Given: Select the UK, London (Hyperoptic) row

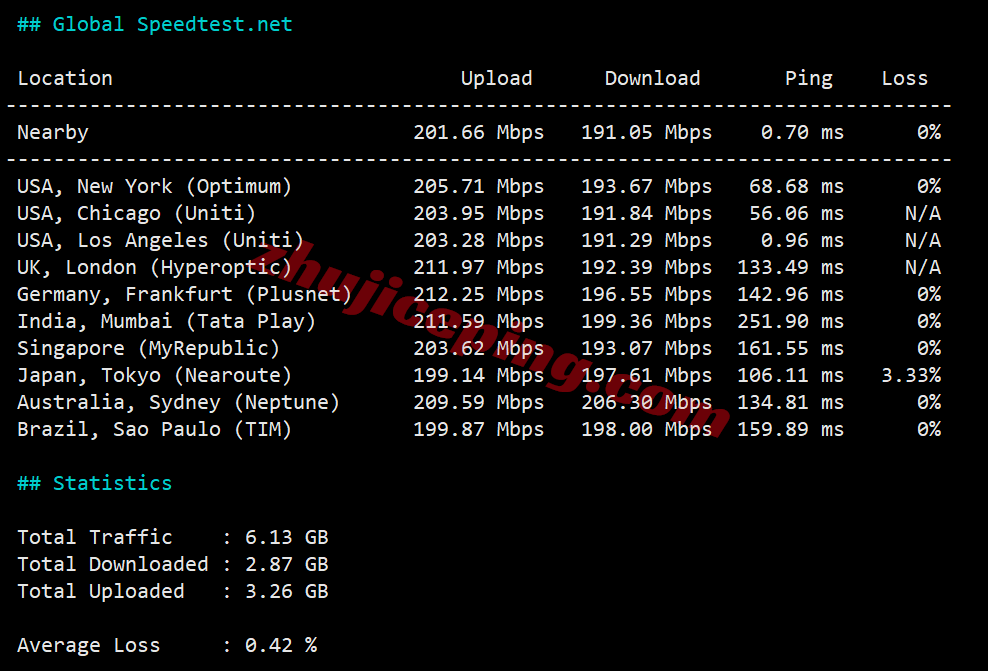Looking at the screenshot, I should [154, 267].
